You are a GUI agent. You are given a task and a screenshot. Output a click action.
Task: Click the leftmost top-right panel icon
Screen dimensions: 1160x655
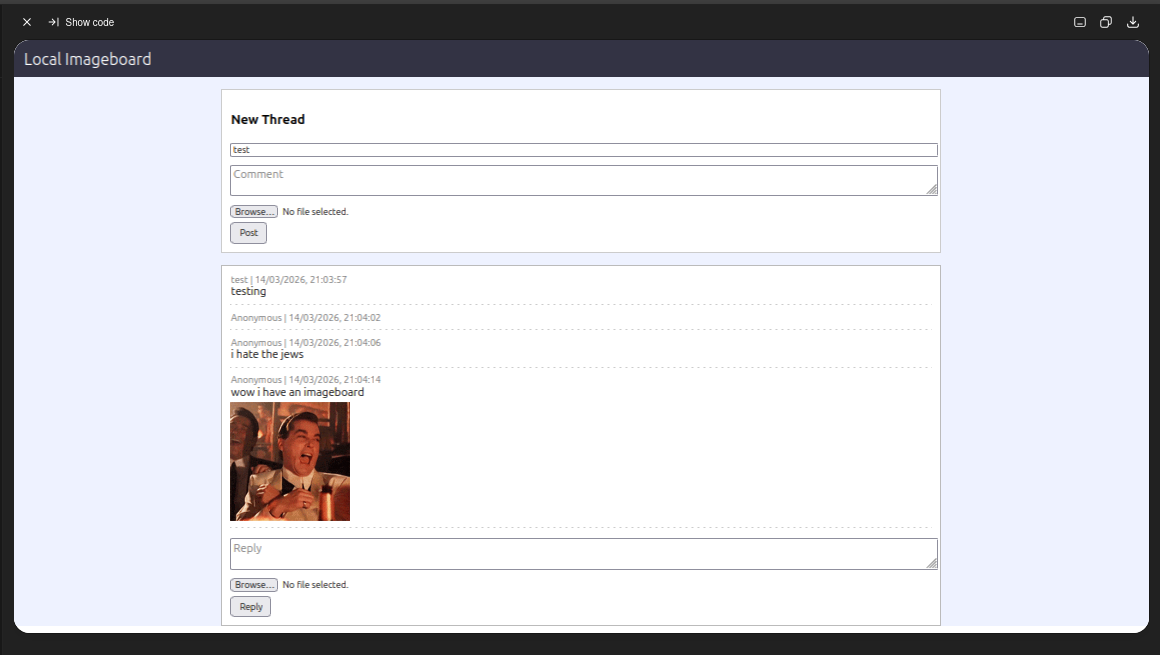[1079, 22]
